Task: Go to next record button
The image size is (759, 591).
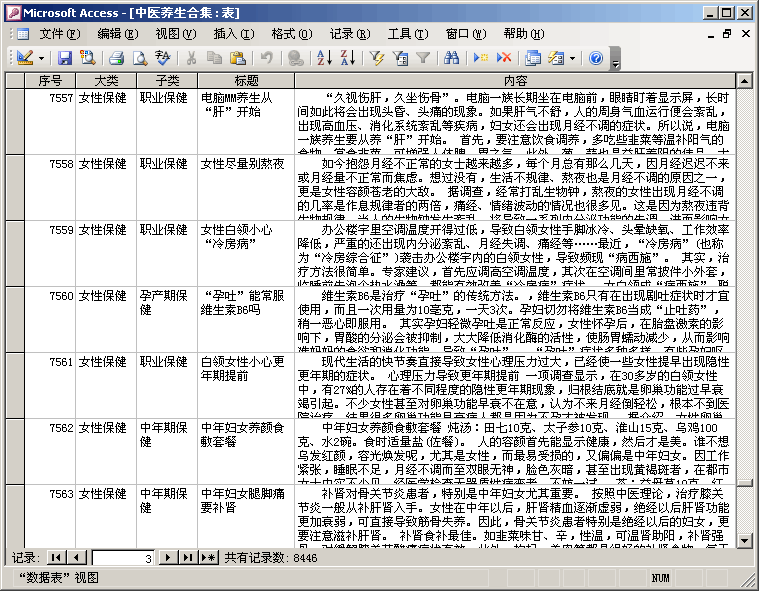Action: point(167,558)
